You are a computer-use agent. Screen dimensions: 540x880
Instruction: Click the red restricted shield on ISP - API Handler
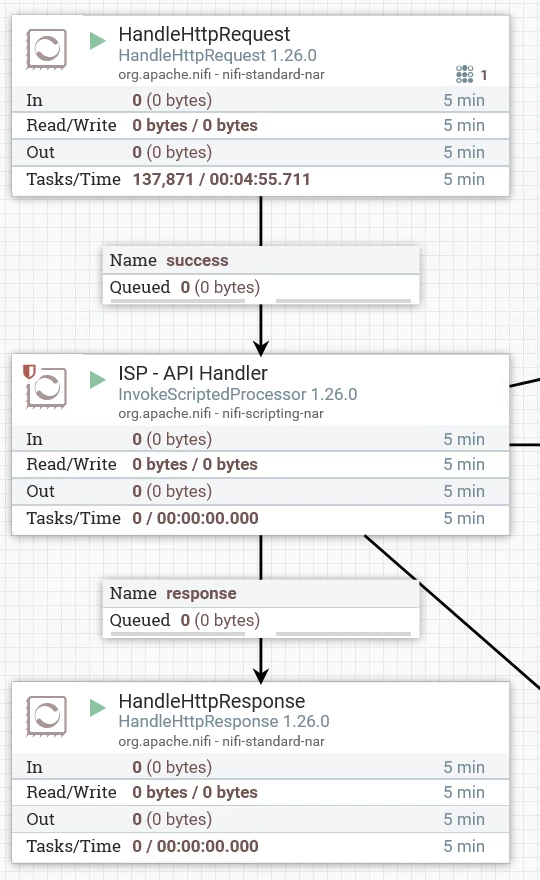29,372
